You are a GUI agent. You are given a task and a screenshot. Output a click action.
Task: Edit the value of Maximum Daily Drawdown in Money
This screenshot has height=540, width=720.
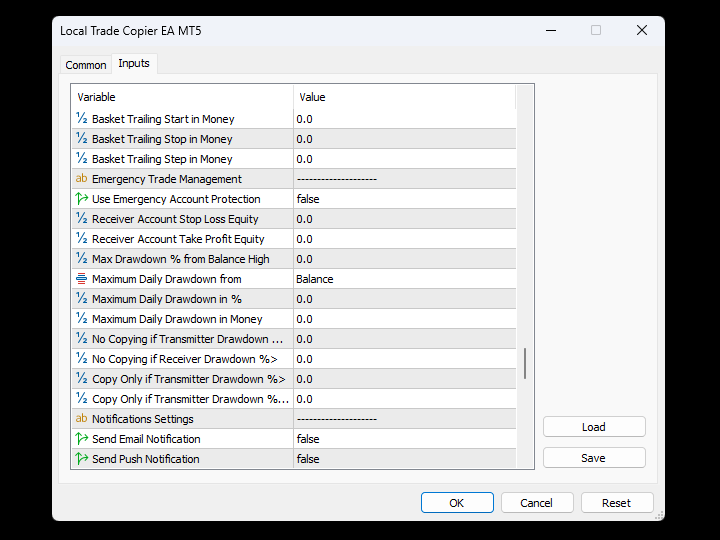(x=405, y=319)
